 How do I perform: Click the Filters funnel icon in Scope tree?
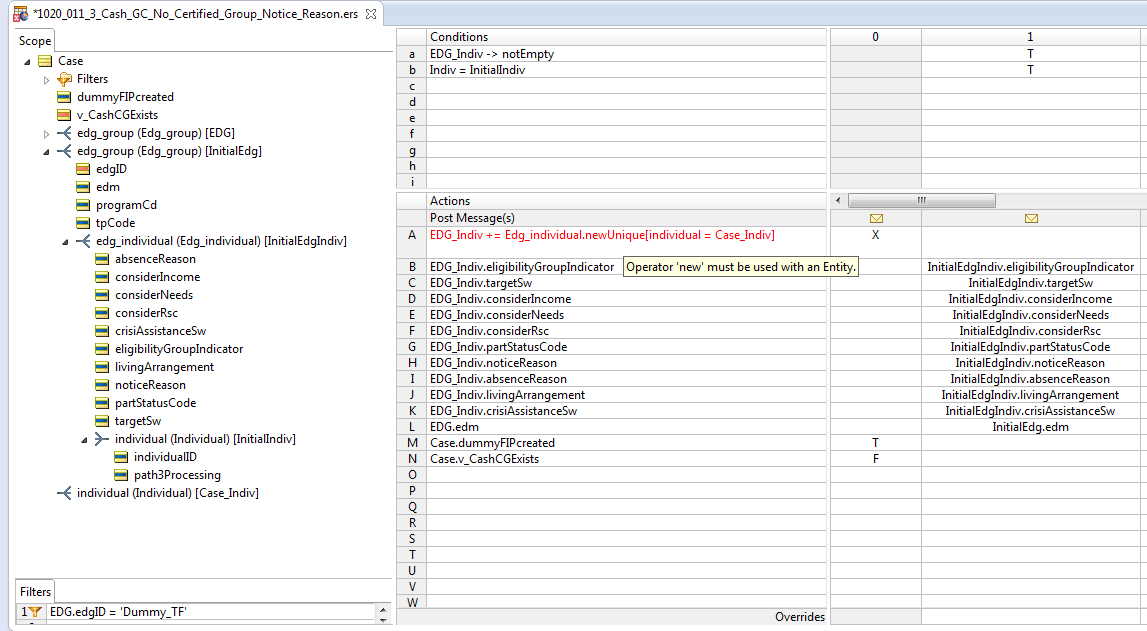[x=64, y=79]
